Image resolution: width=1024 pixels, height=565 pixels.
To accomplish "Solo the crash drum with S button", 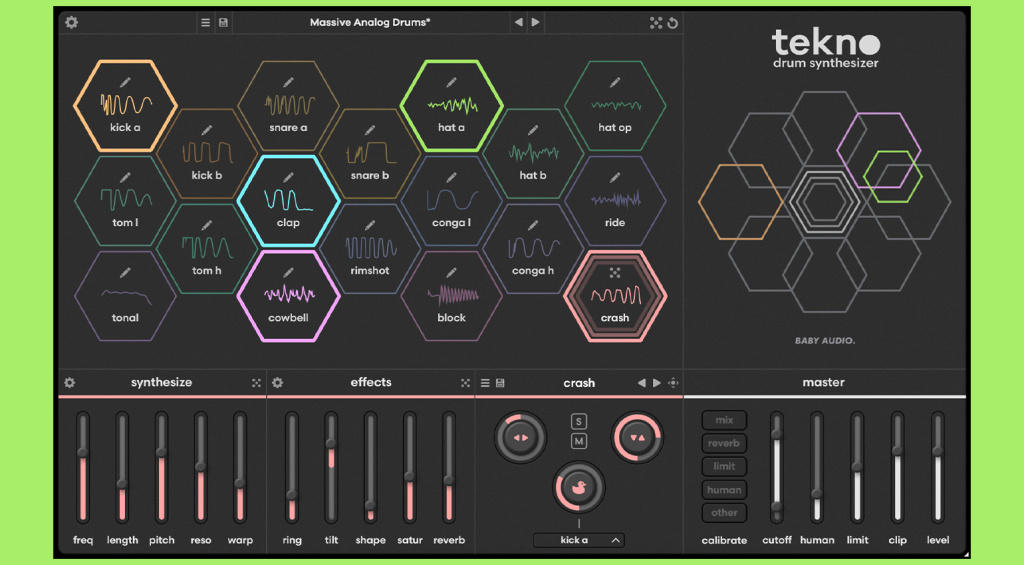I will [x=578, y=421].
